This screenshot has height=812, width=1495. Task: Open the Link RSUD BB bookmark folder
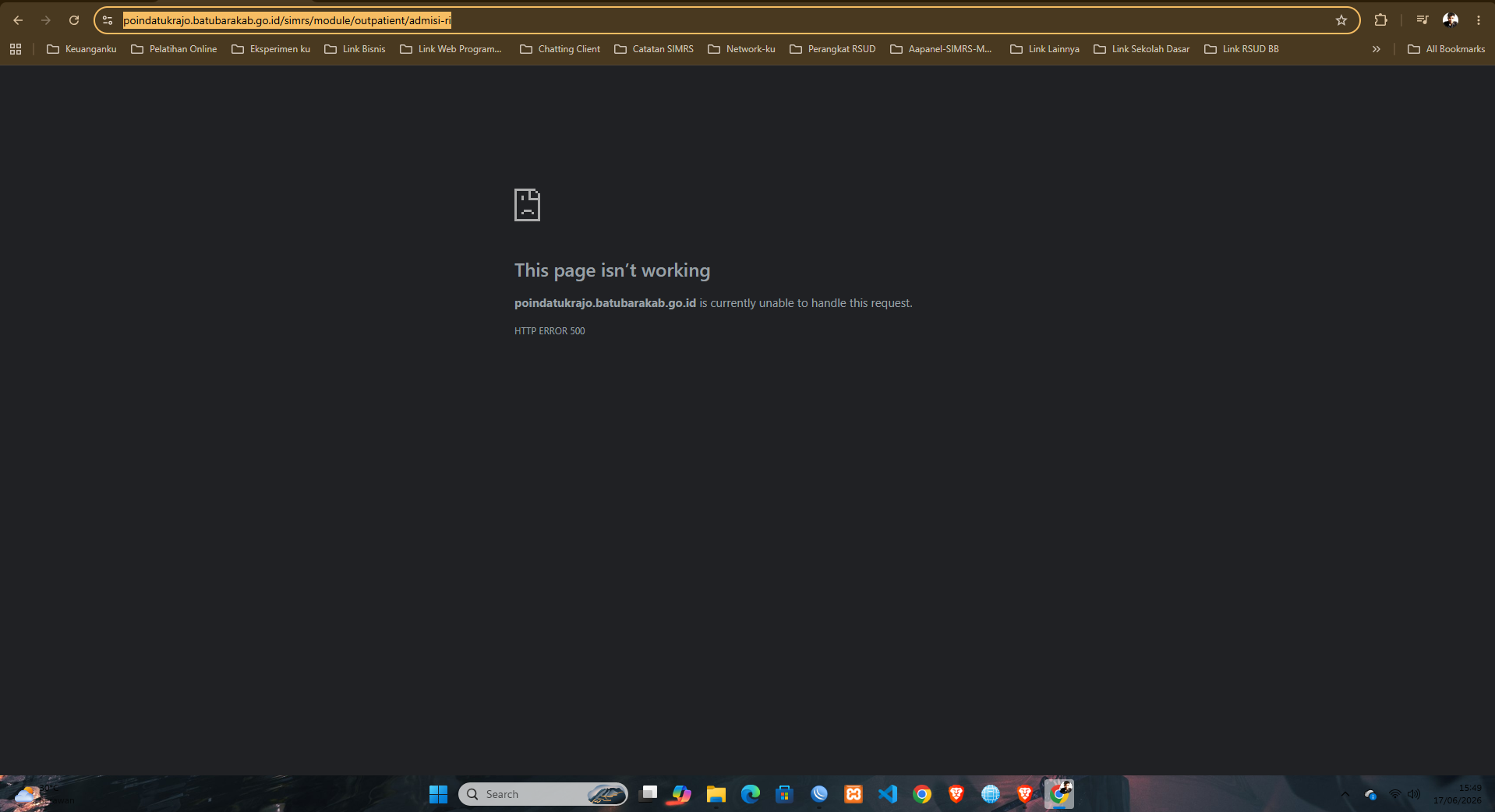1242,49
